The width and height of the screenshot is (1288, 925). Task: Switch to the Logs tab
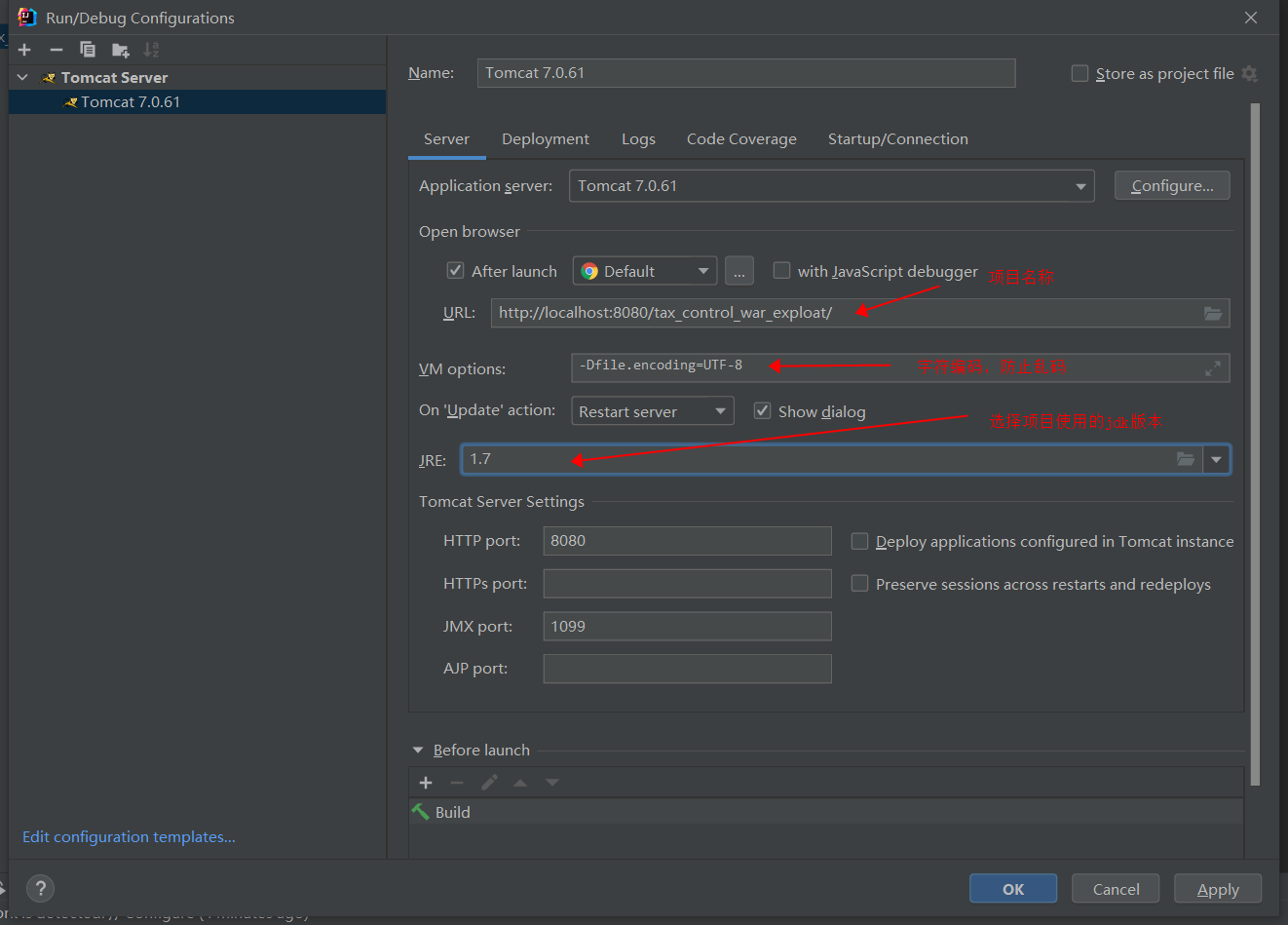coord(639,139)
